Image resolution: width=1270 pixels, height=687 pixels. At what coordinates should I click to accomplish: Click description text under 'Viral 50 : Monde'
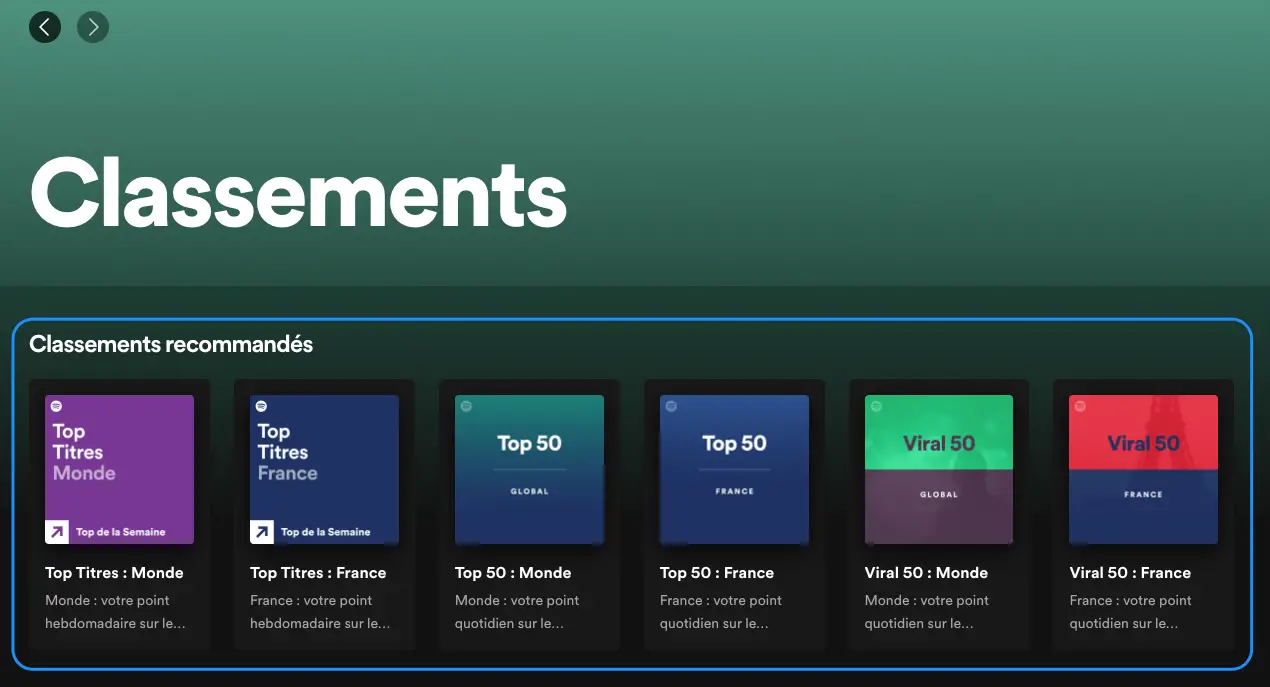[927, 612]
